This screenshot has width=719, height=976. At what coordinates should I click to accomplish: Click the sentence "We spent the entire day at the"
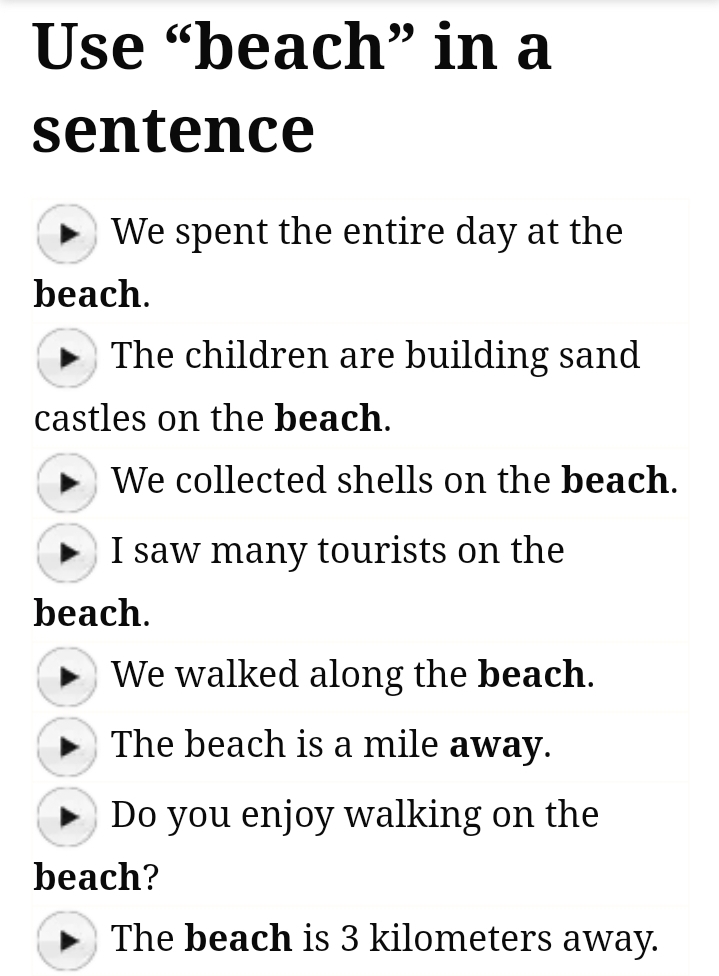pyautogui.click(x=366, y=232)
